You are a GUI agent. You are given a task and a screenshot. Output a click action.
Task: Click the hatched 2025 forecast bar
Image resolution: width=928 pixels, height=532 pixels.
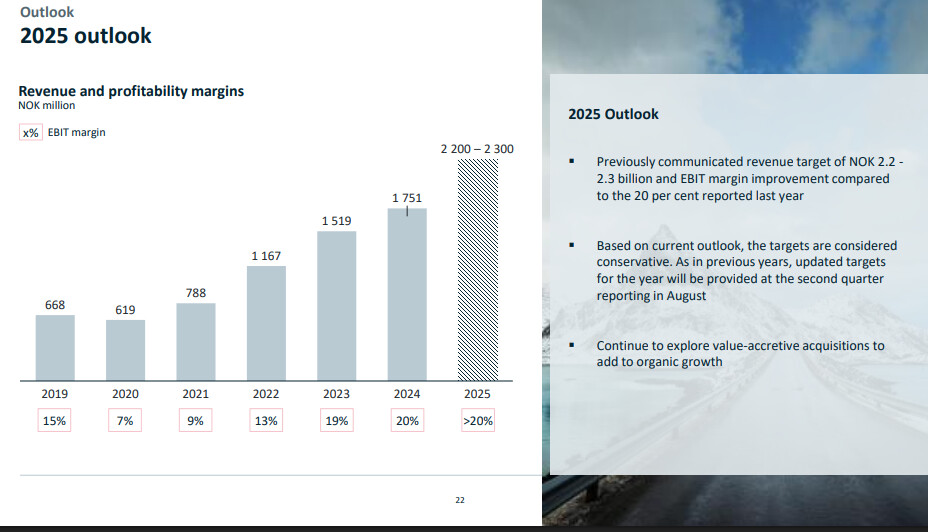click(478, 270)
